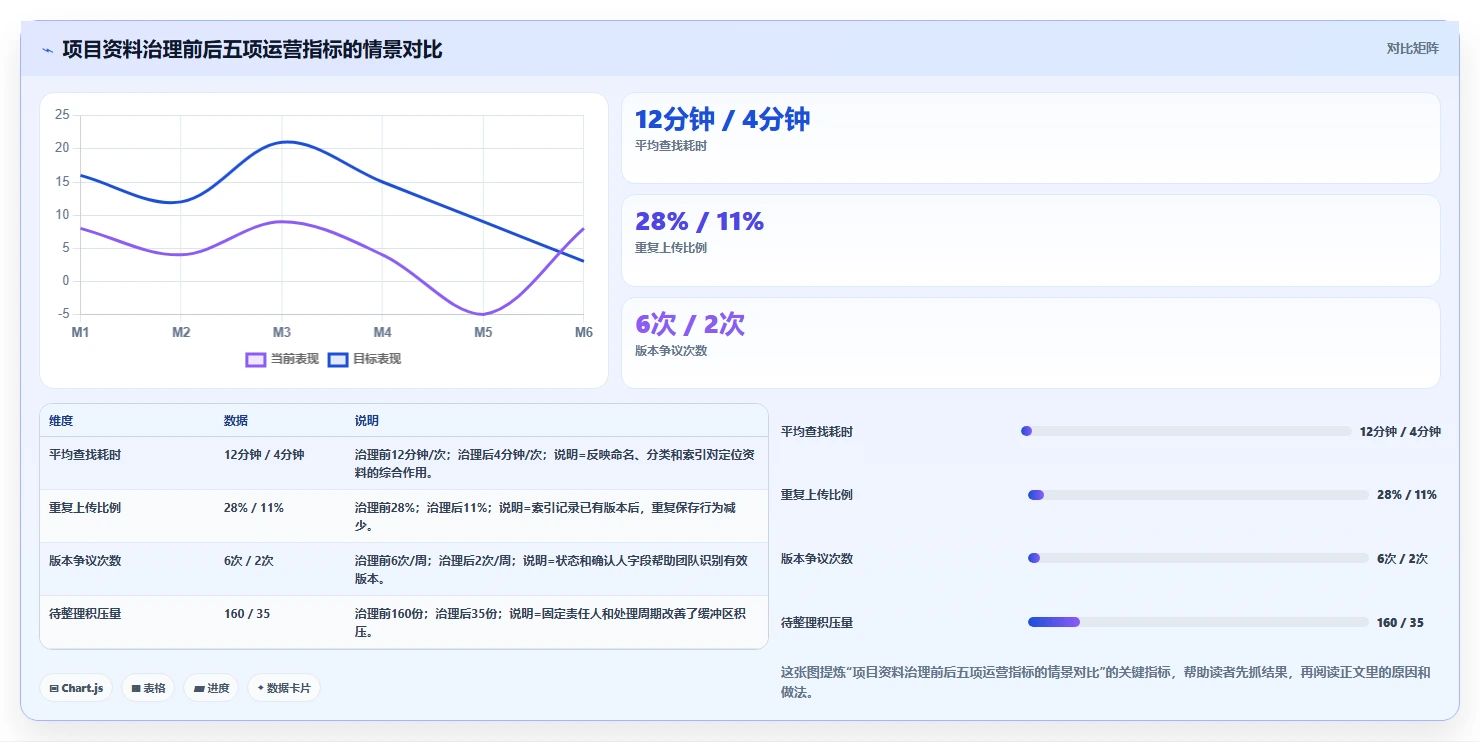Image resolution: width=1480 pixels, height=742 pixels.
Task: Click the 说明 column header
Action: 367,421
